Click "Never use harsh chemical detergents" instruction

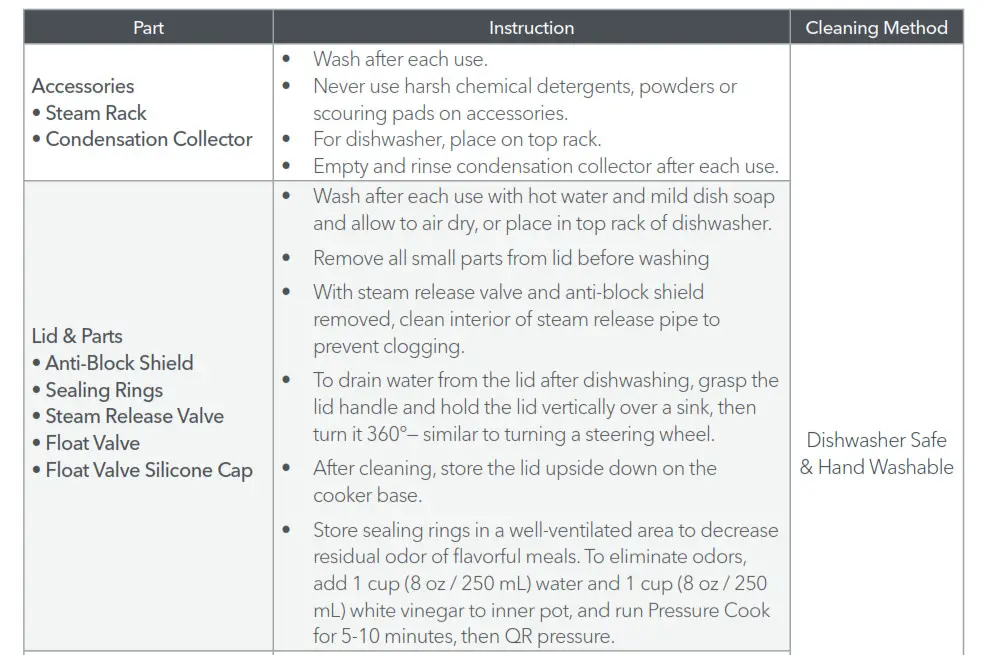pos(525,86)
